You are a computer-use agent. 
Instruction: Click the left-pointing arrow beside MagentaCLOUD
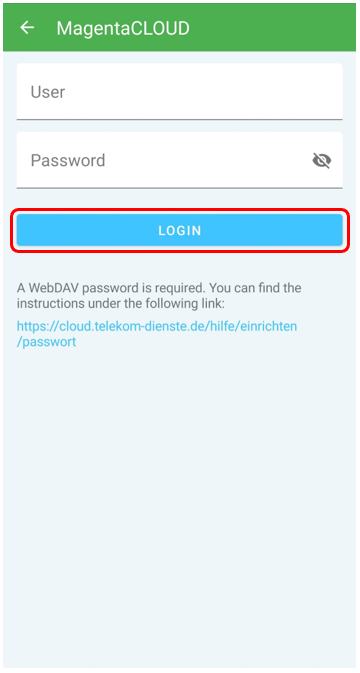tap(27, 27)
